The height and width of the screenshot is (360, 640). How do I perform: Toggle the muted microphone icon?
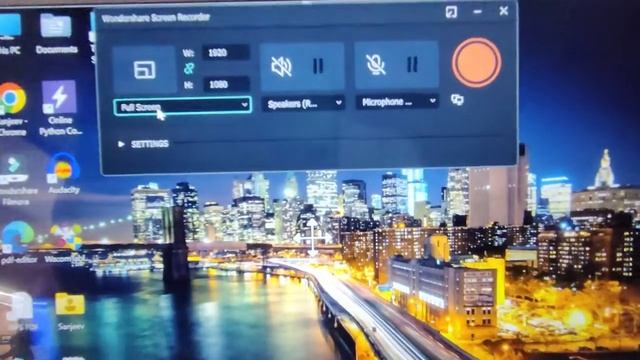376,64
